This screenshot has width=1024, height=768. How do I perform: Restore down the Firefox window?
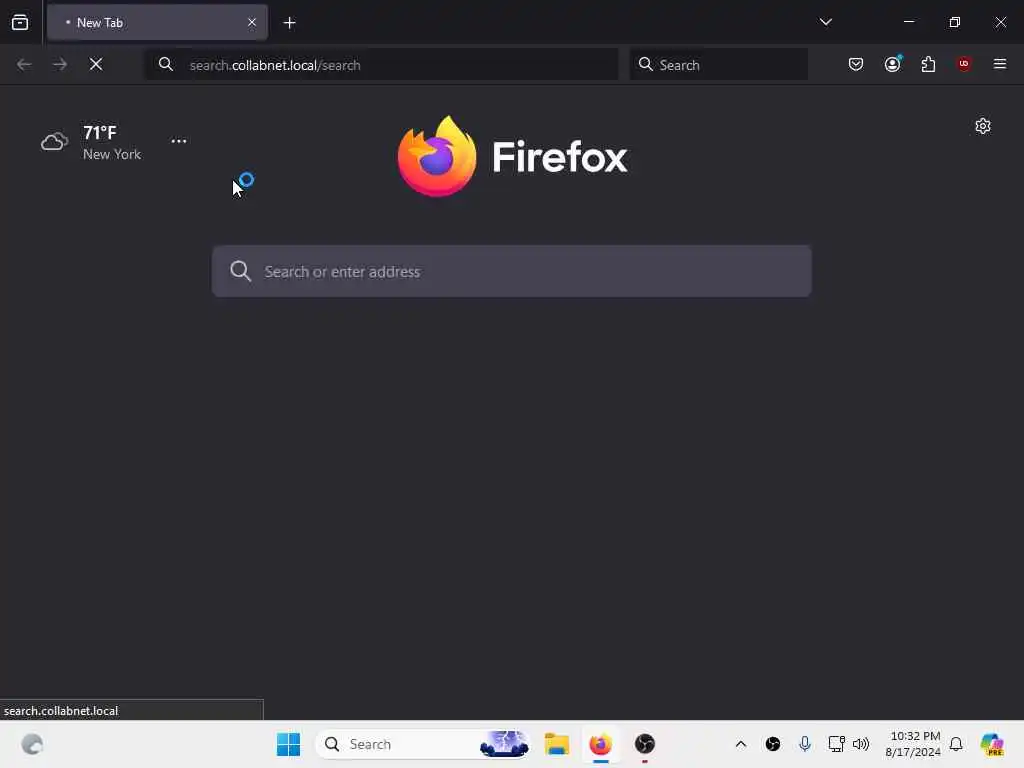(955, 22)
